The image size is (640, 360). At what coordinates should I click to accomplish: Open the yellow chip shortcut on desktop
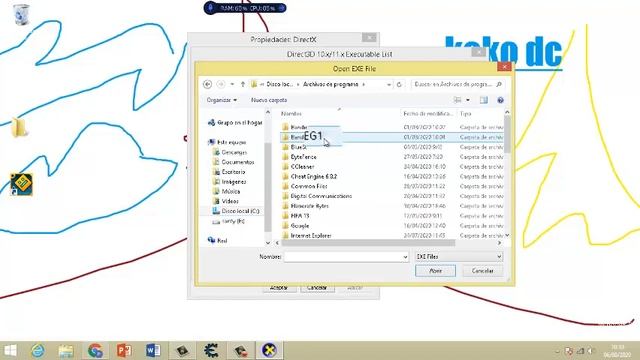21,184
